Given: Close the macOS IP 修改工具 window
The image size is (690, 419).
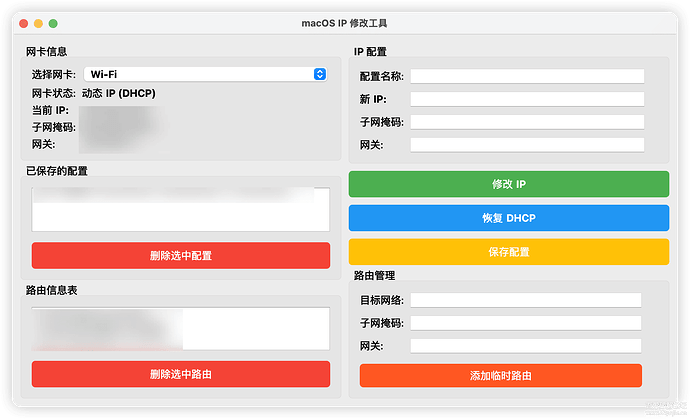Looking at the screenshot, I should (24, 23).
